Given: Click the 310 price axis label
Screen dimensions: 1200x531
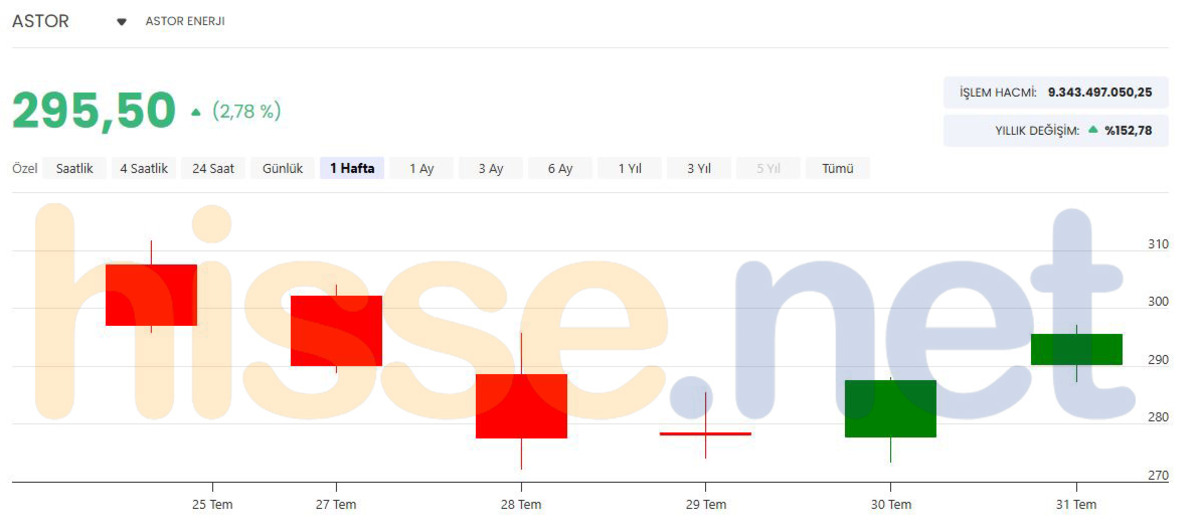Looking at the screenshot, I should click(x=1158, y=244).
